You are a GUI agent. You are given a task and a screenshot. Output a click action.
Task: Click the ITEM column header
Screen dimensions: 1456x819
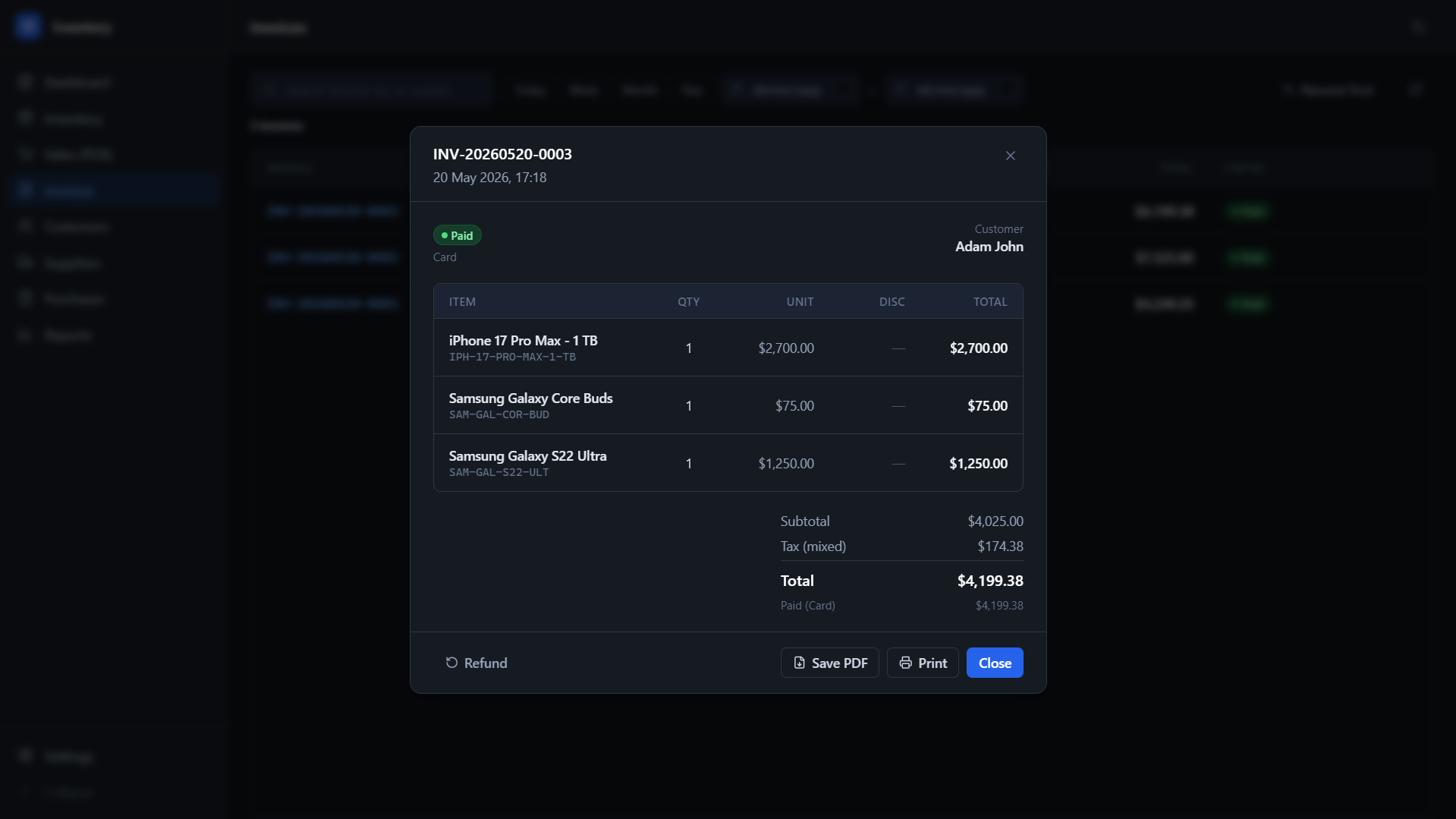pos(462,302)
